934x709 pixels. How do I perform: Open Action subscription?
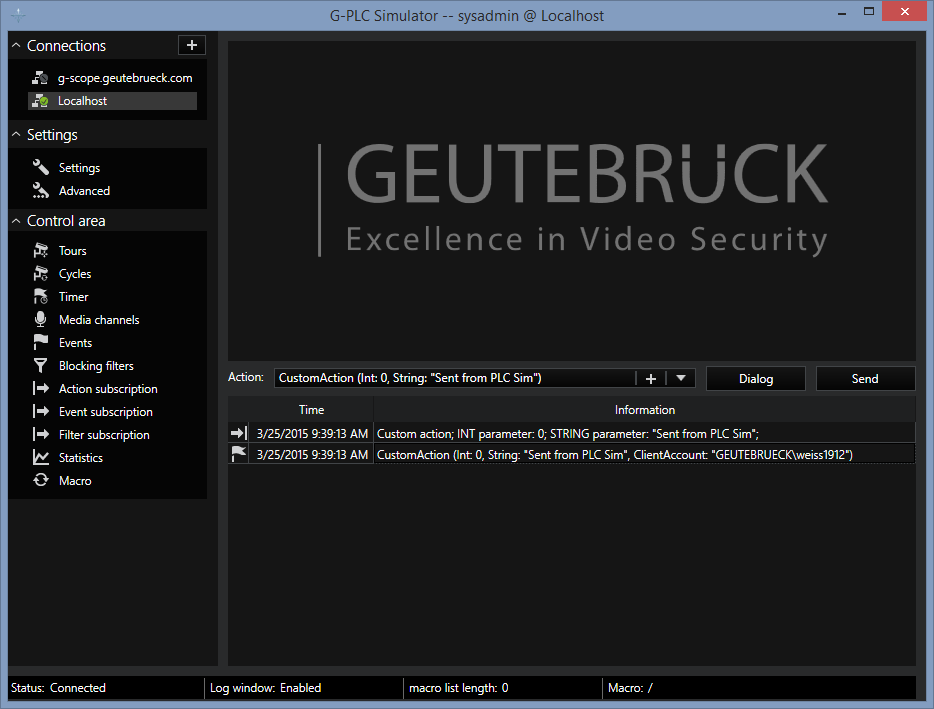[x=108, y=388]
